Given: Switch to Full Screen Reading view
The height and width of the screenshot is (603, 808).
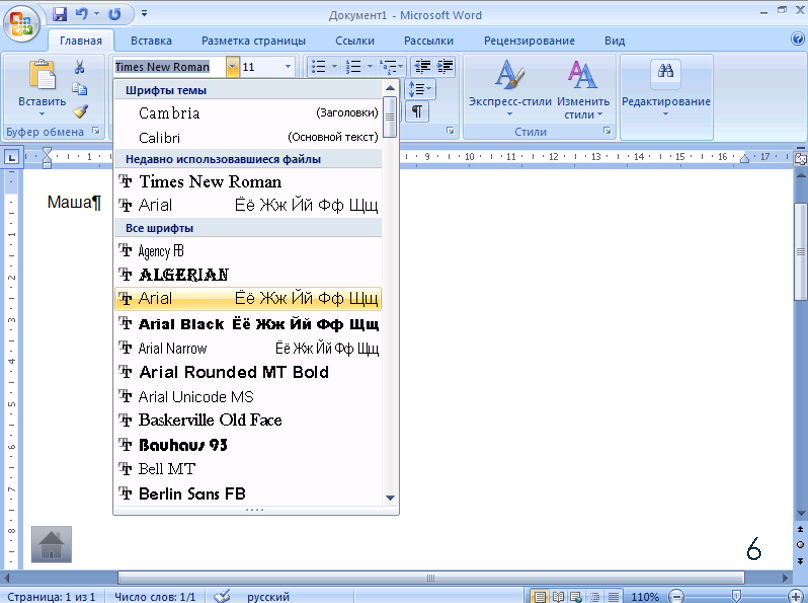Looking at the screenshot, I should click(x=558, y=597).
